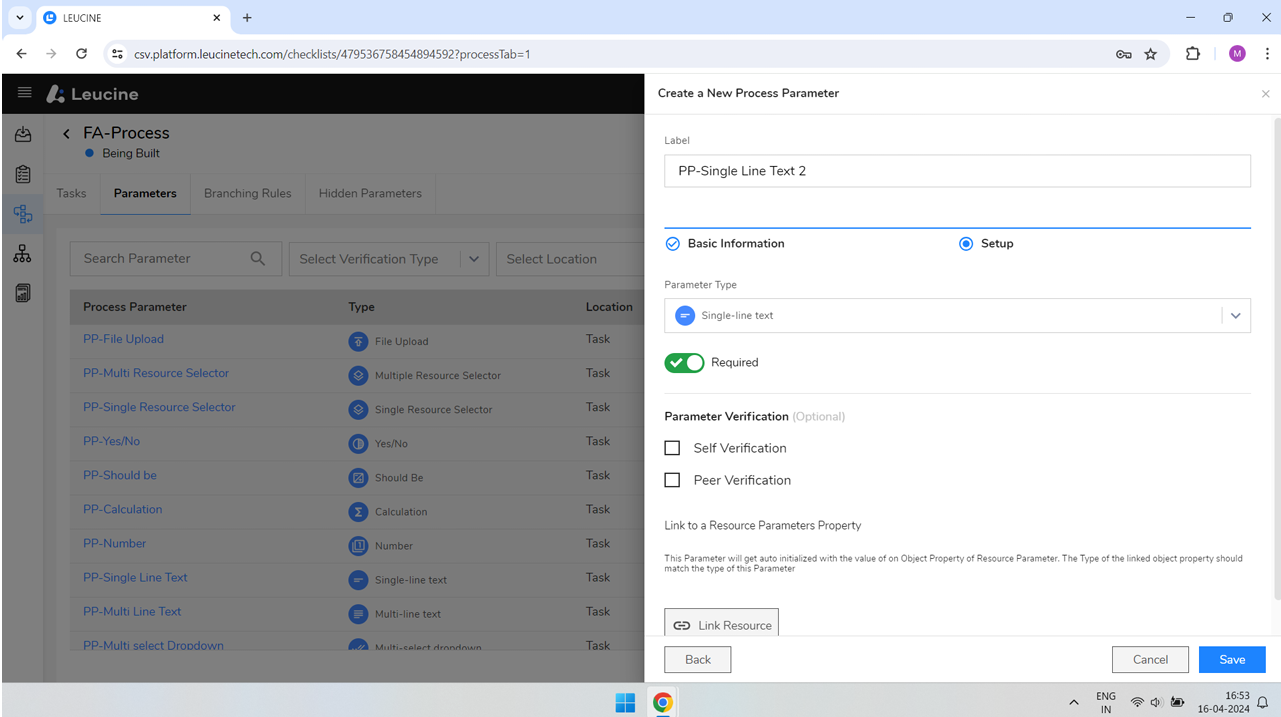Close the Create a New Process Parameter panel
Viewport: 1281px width, 717px height.
[x=1265, y=94]
